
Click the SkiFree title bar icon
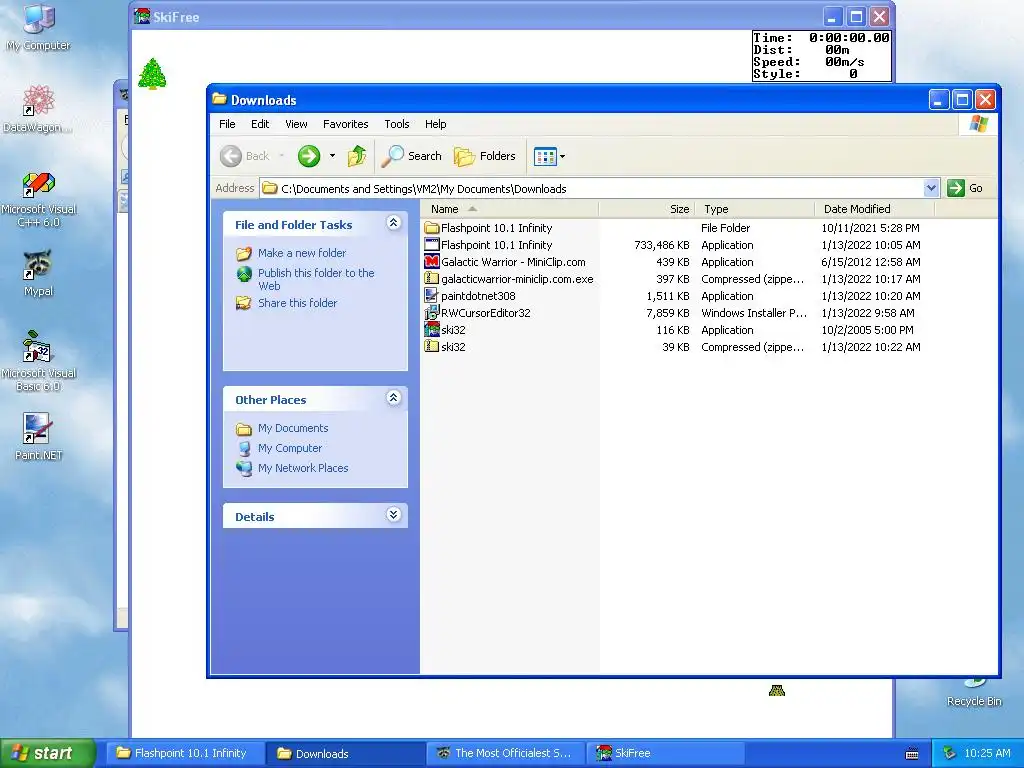(142, 16)
